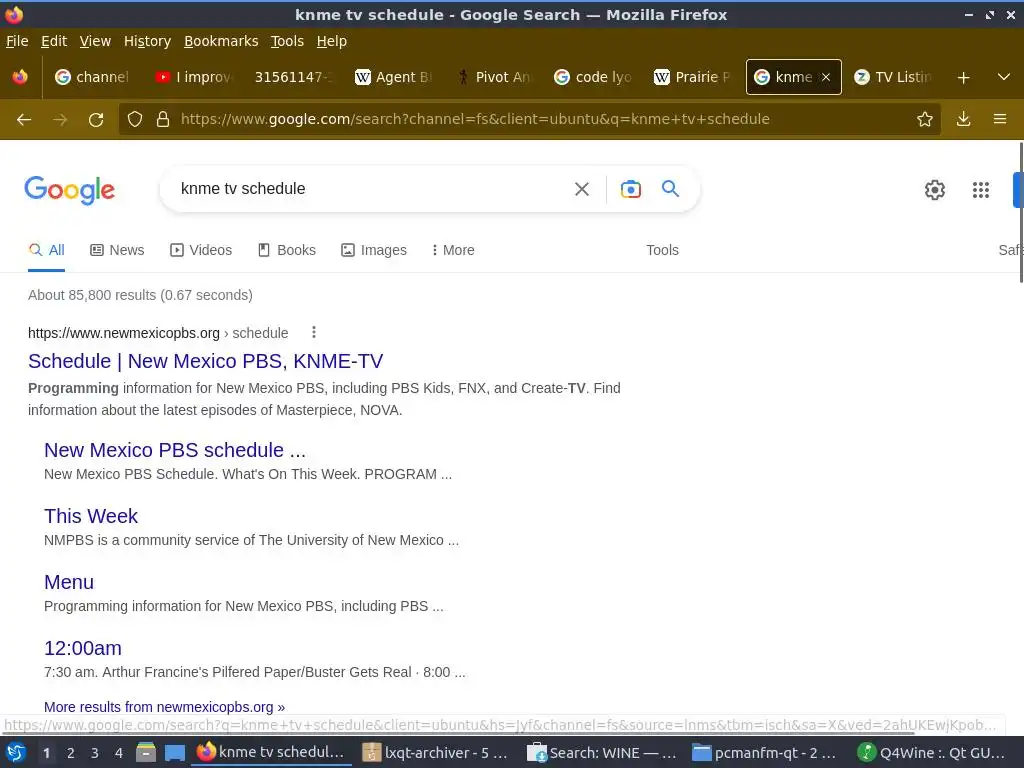Click the forward navigation arrow
This screenshot has height=768, width=1024.
tap(60, 120)
